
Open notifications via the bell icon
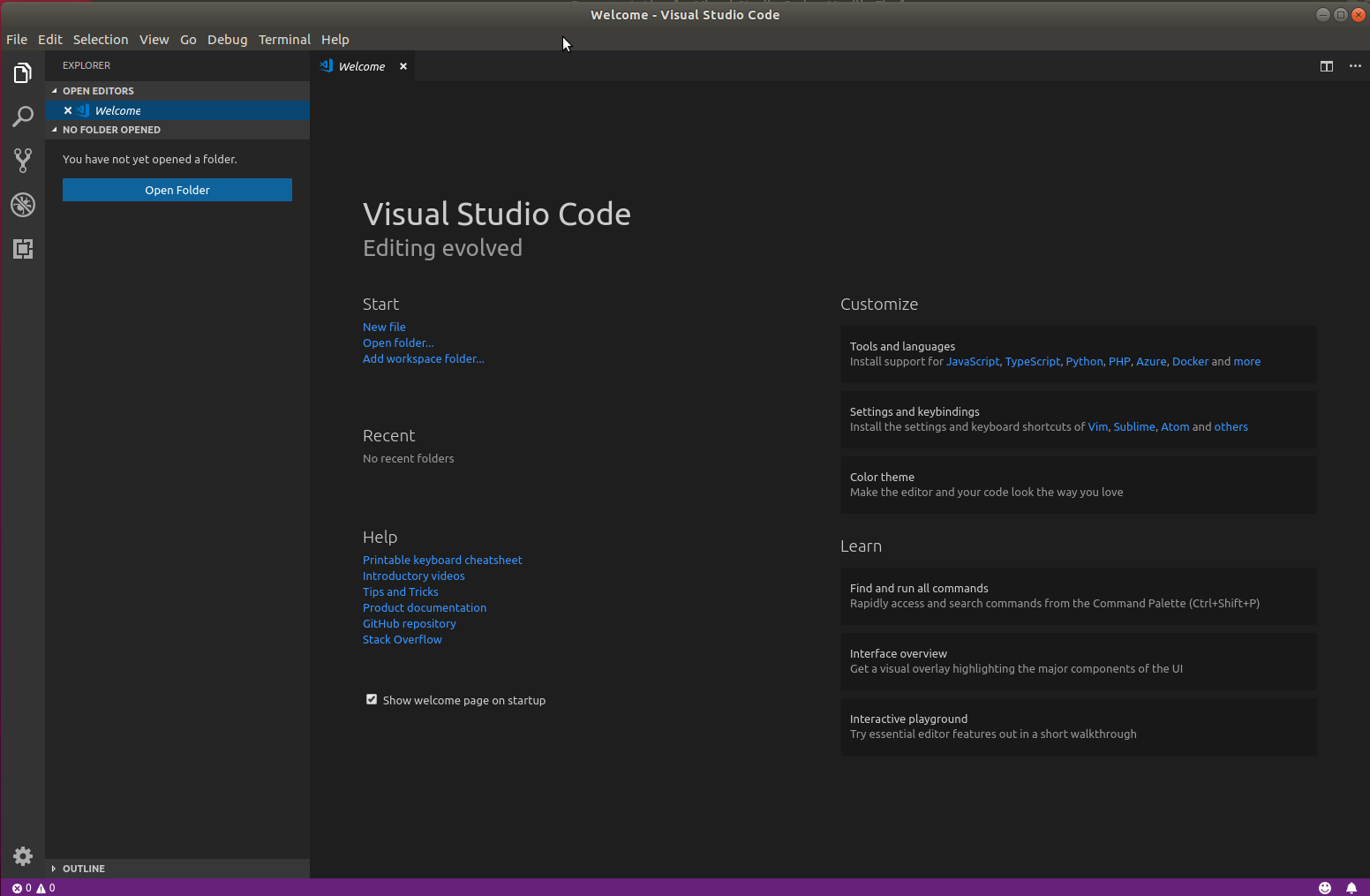pos(1351,887)
